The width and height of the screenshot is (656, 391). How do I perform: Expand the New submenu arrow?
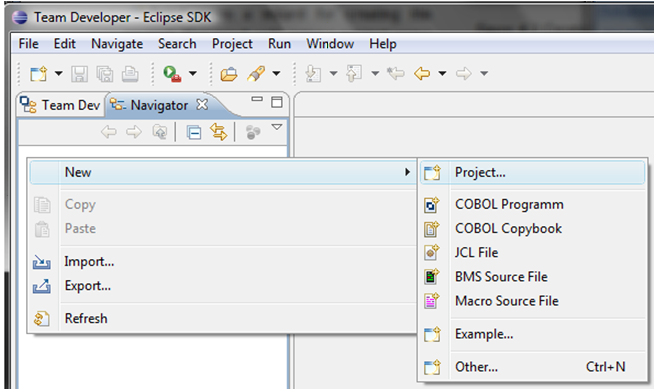pyautogui.click(x=407, y=172)
